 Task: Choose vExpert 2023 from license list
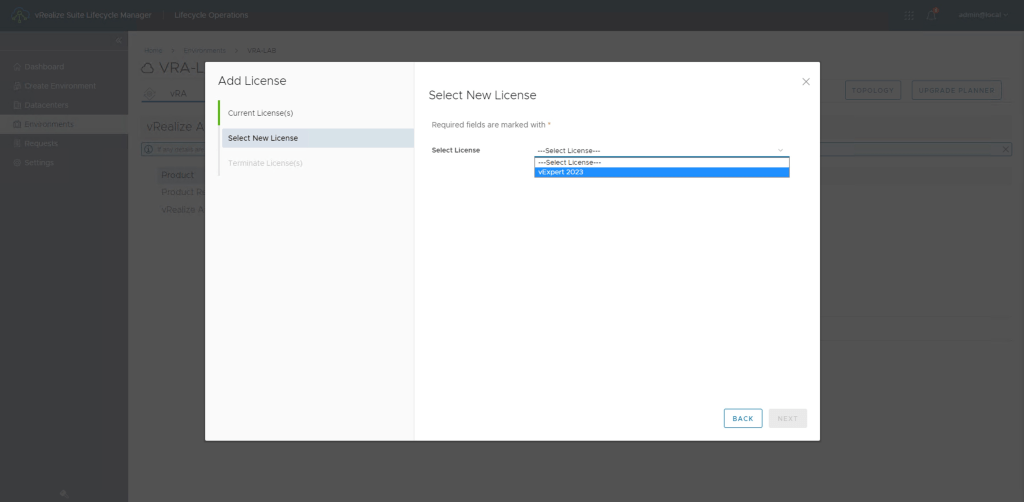(661, 172)
